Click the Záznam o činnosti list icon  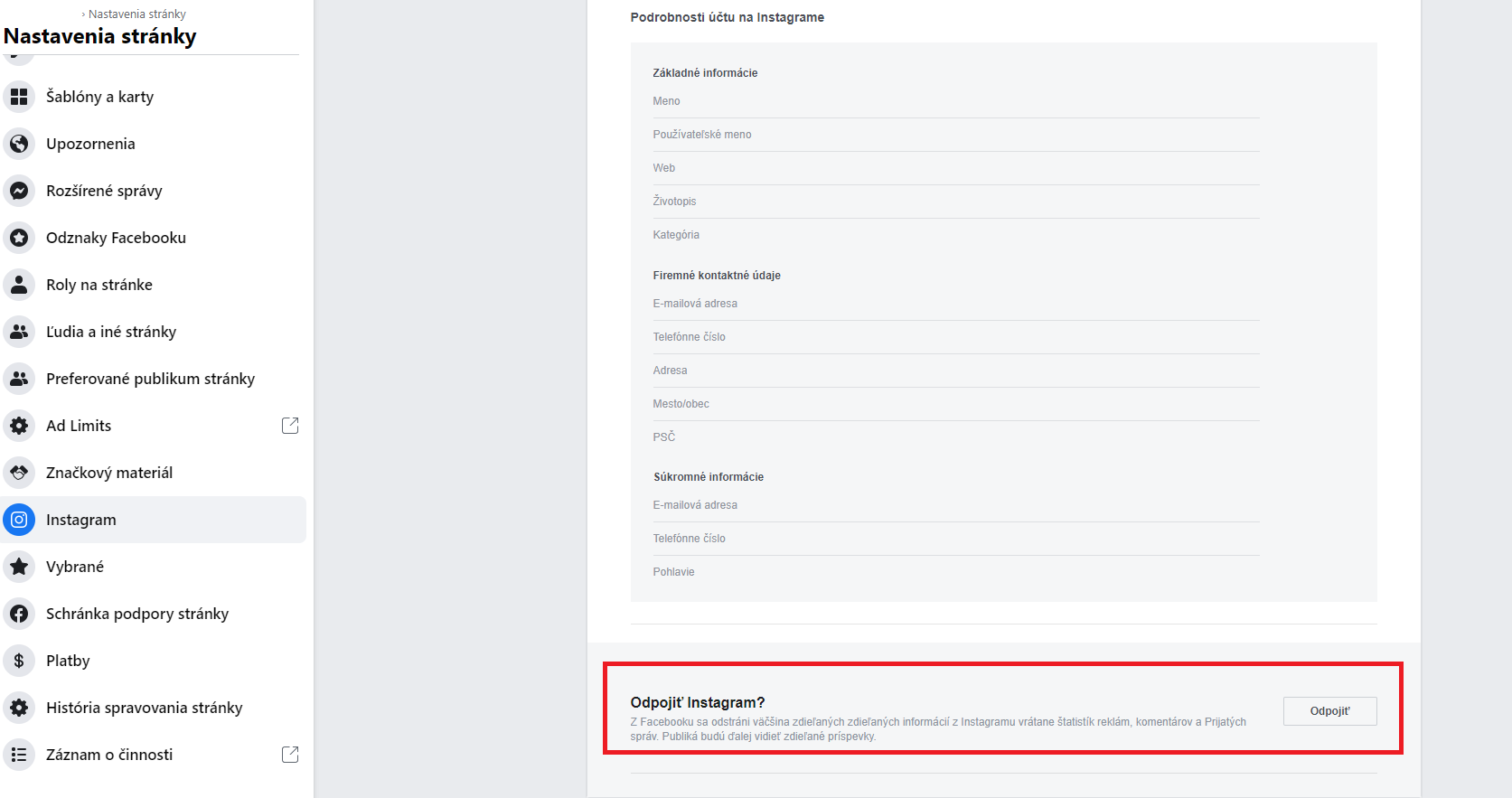19,755
